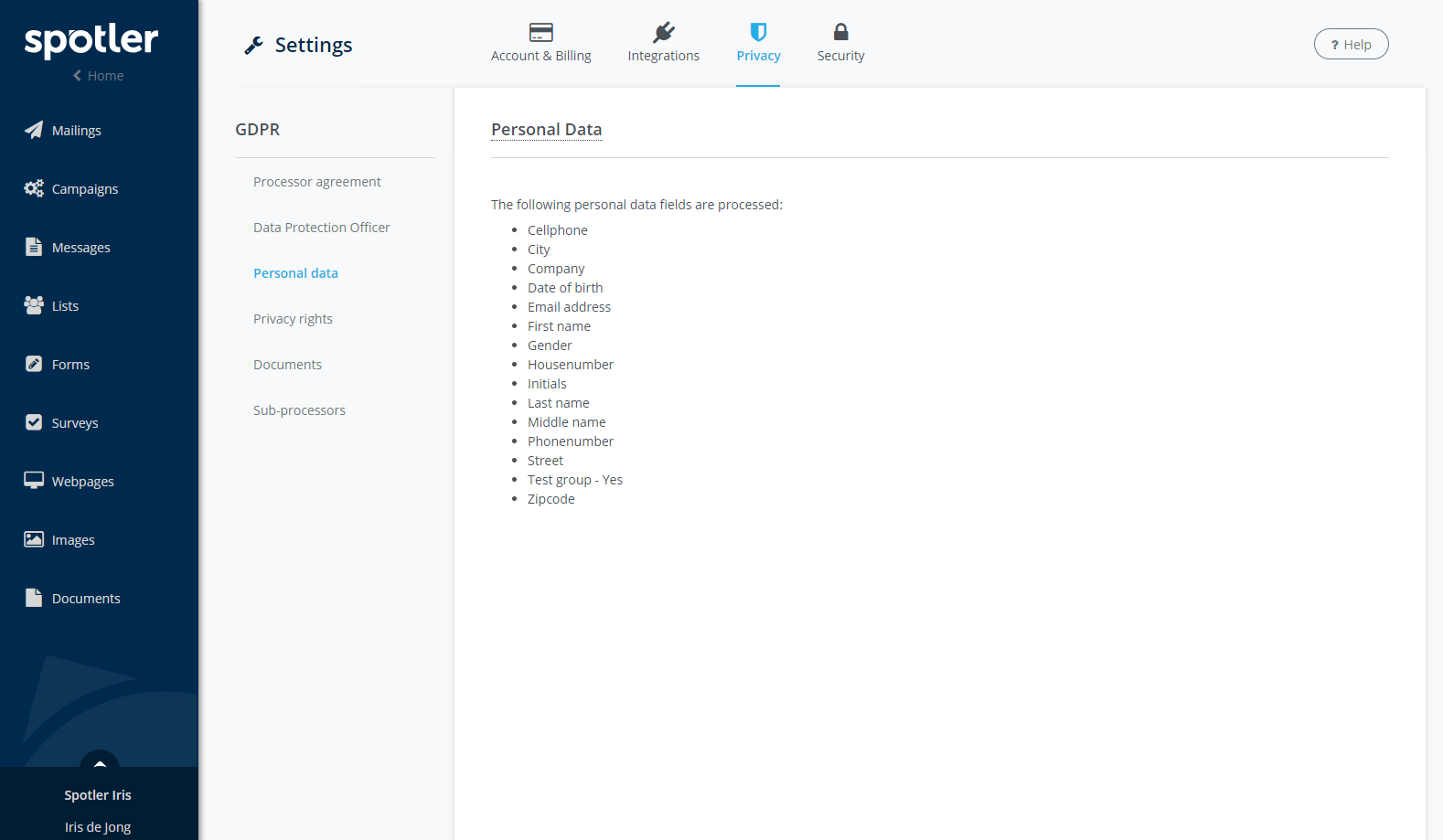
Task: Click the Images picture icon
Action: click(34, 539)
